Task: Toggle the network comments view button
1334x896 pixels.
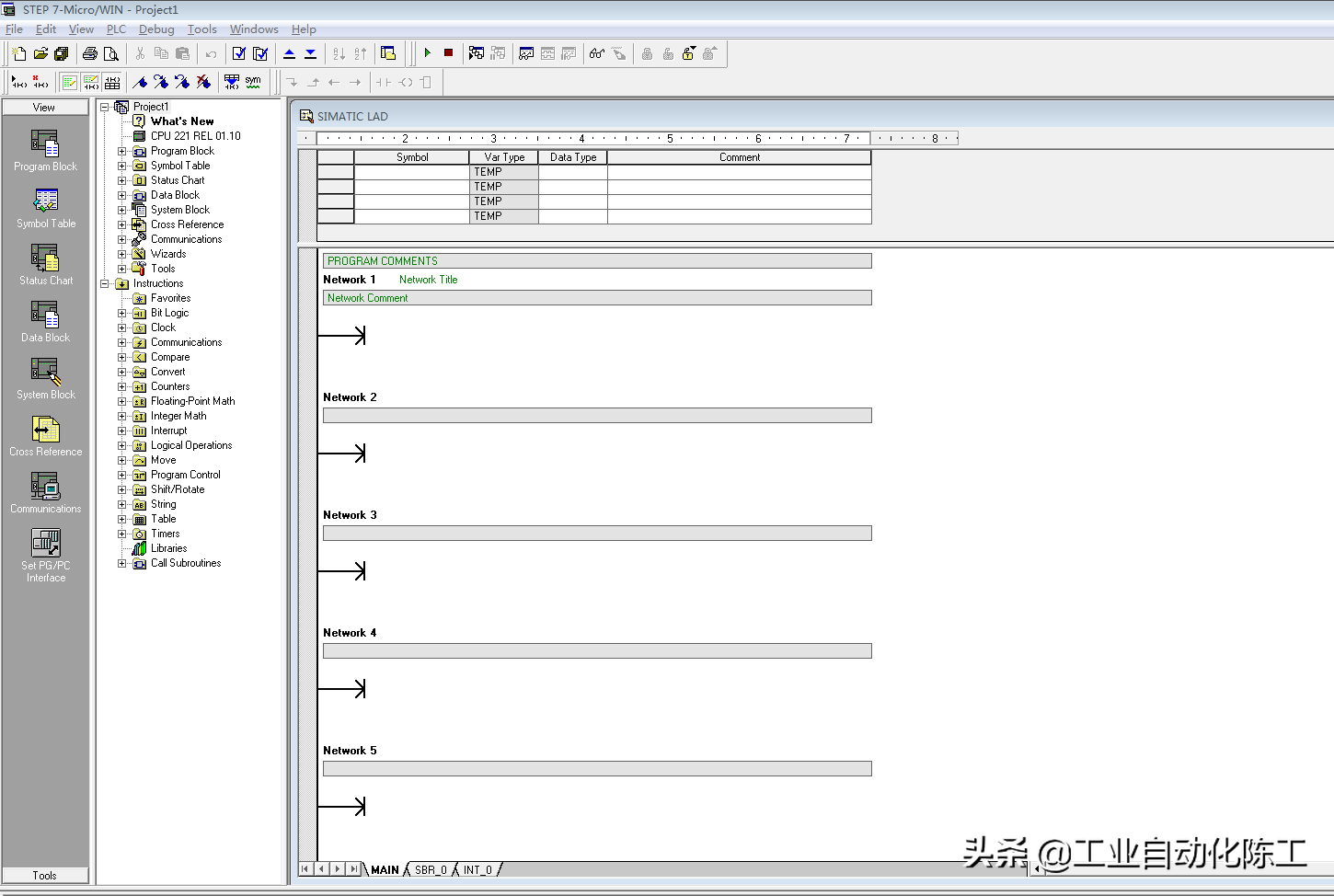Action: point(91,82)
